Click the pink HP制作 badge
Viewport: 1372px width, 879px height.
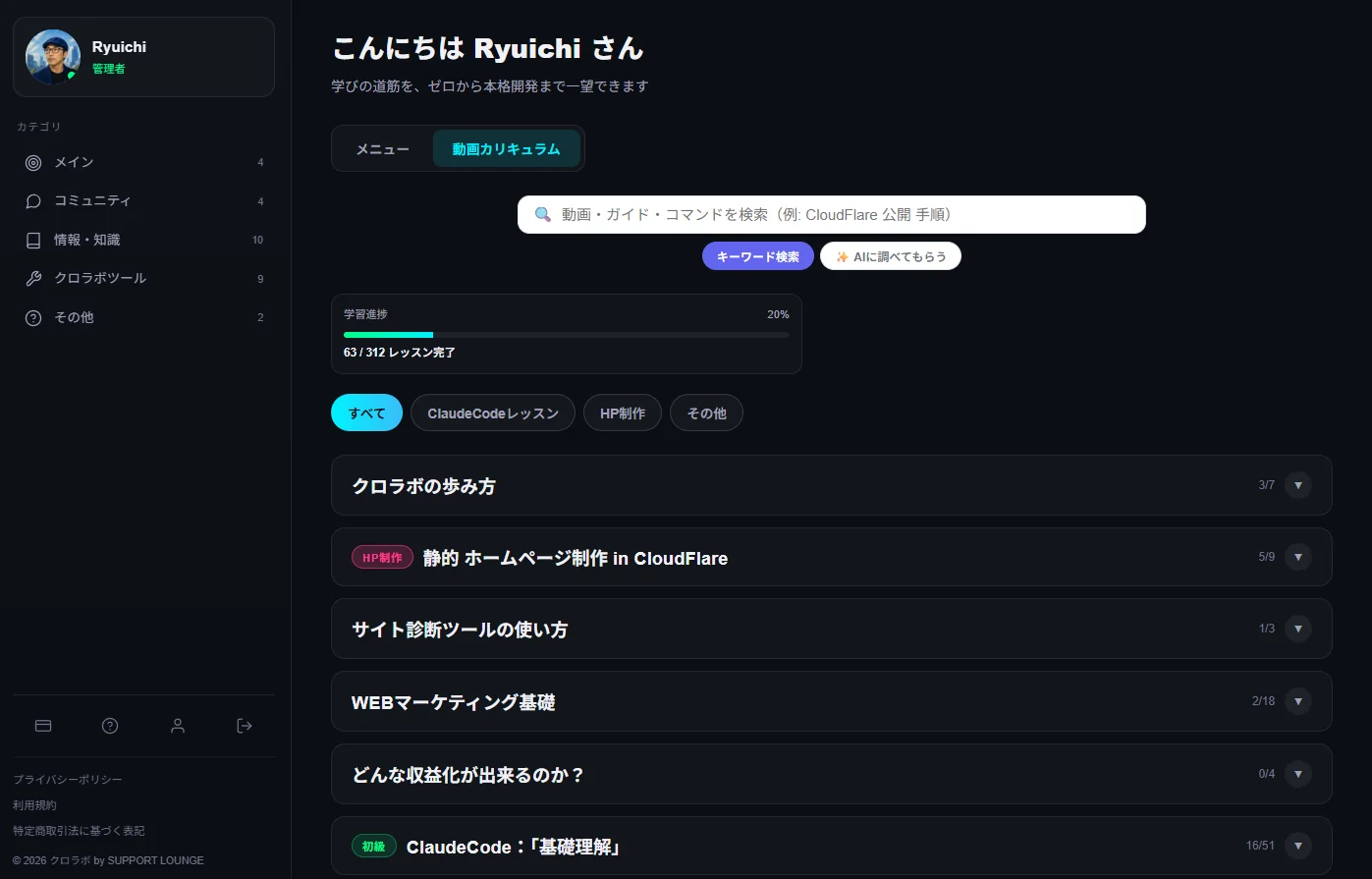click(x=382, y=558)
